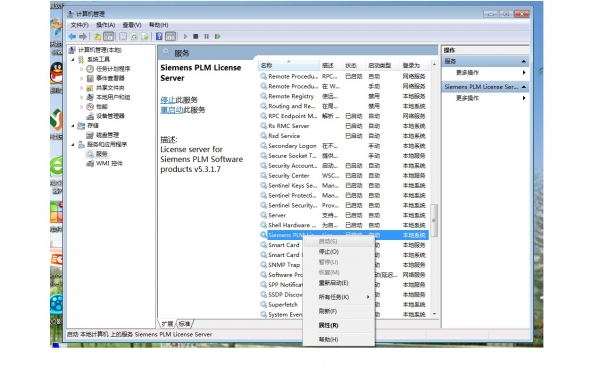Sort by the 登录为 column header

pyautogui.click(x=414, y=65)
